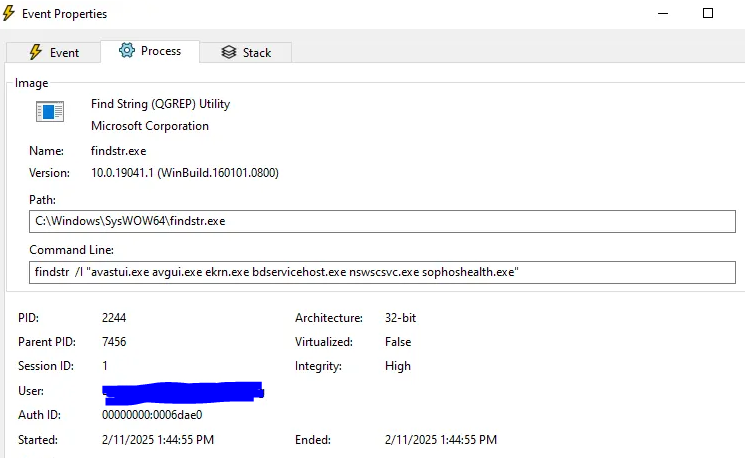
Task: Click the 'User:' label
Action: 31,391
